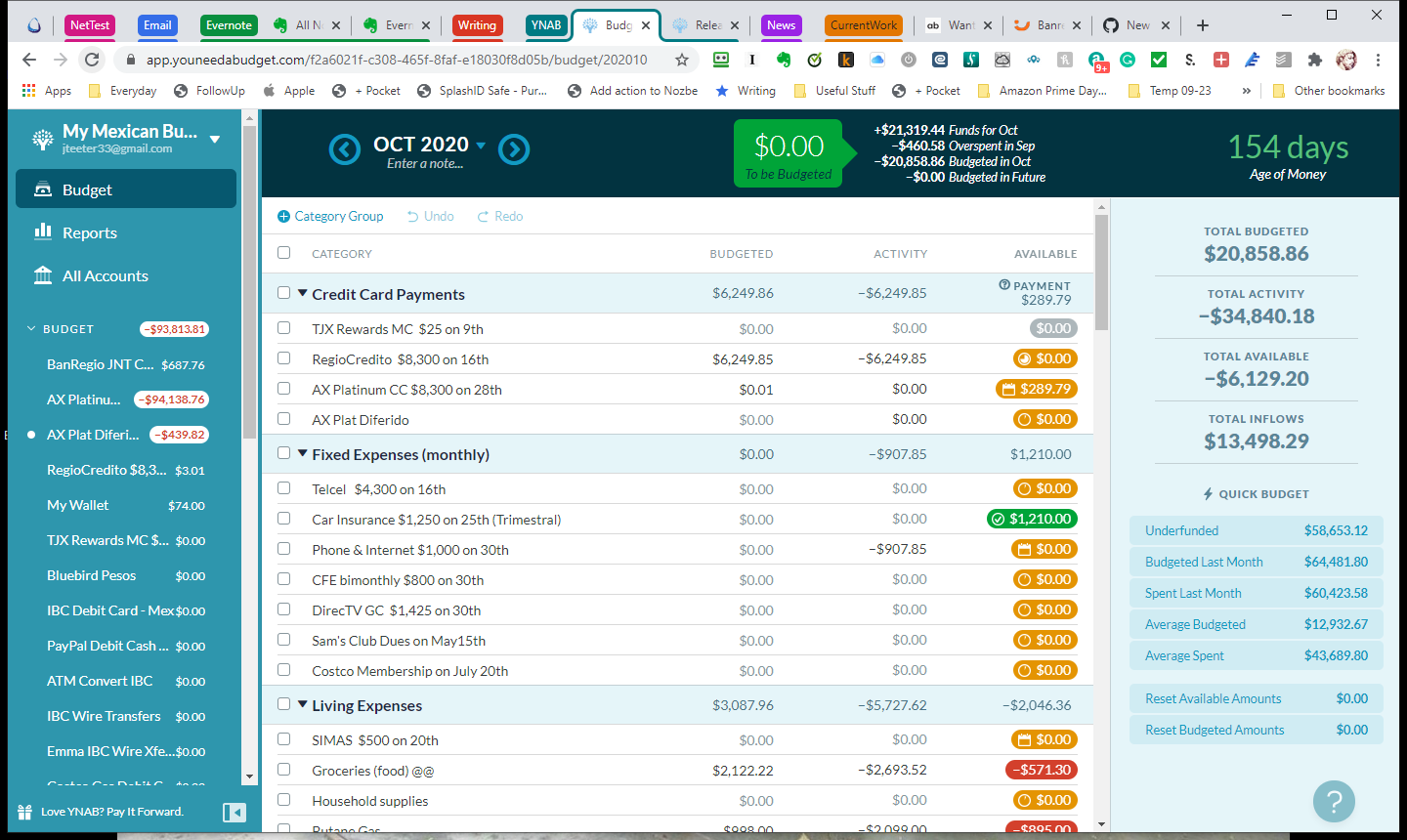The width and height of the screenshot is (1407, 840).
Task: Tick the checkbox next to Groceries (food)
Action: (x=283, y=770)
